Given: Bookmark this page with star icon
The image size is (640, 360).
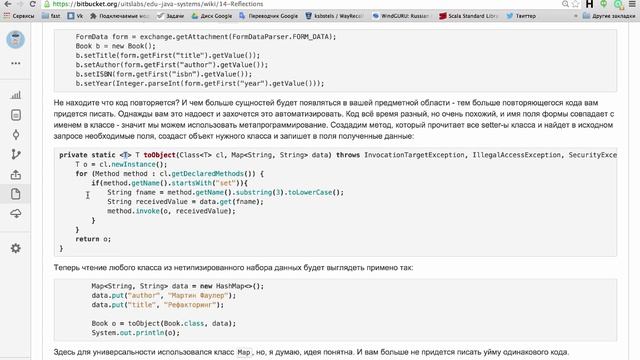Looking at the screenshot, I should tap(576, 4).
